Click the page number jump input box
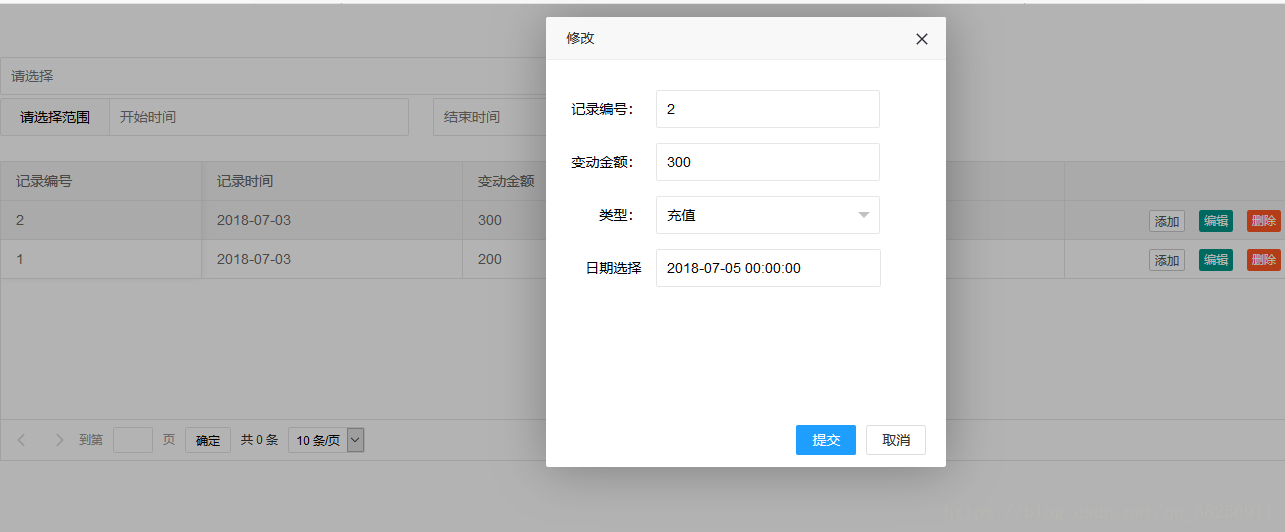The height and width of the screenshot is (532, 1285). click(133, 440)
